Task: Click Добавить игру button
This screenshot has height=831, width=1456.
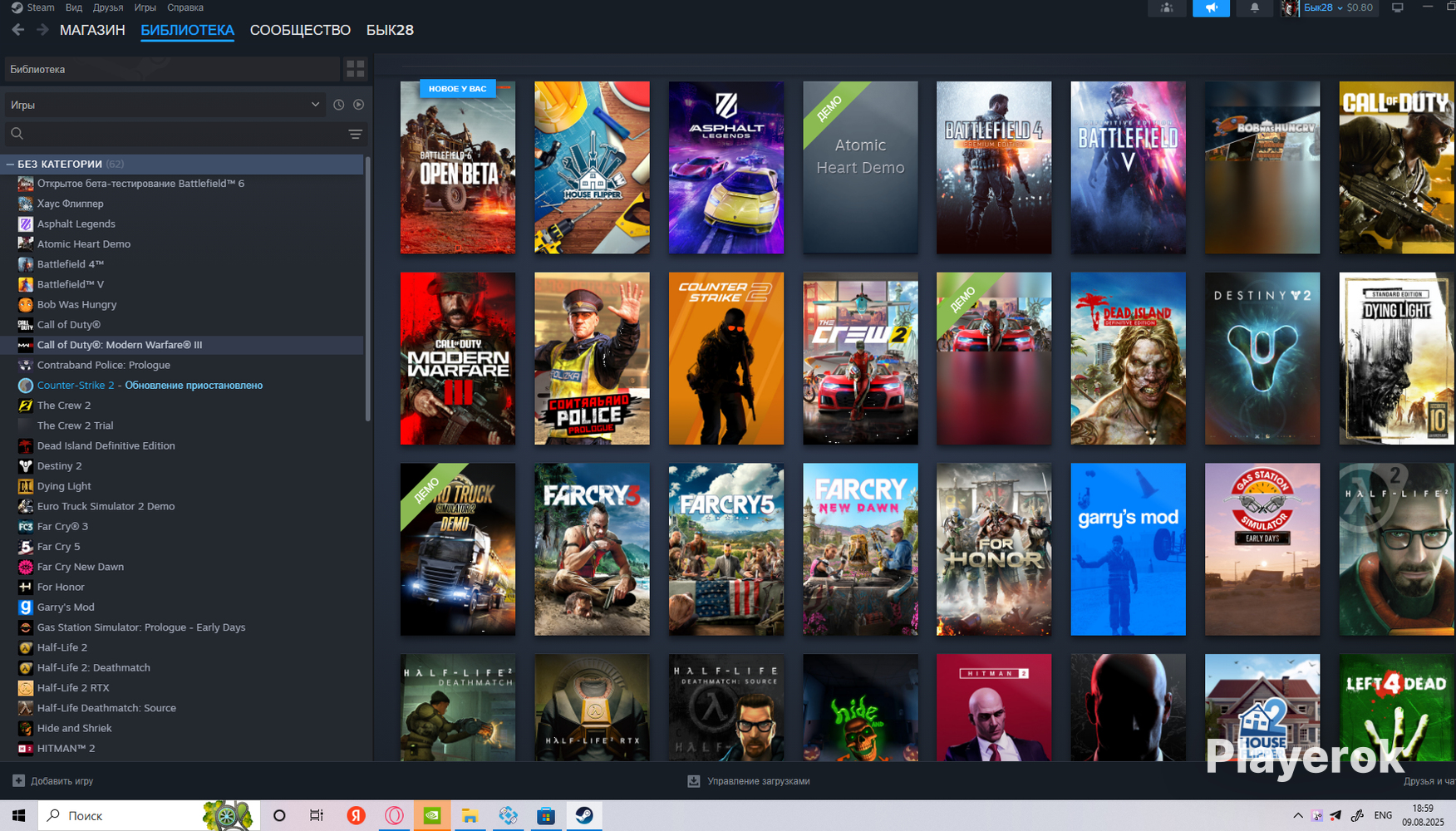Action: point(53,781)
